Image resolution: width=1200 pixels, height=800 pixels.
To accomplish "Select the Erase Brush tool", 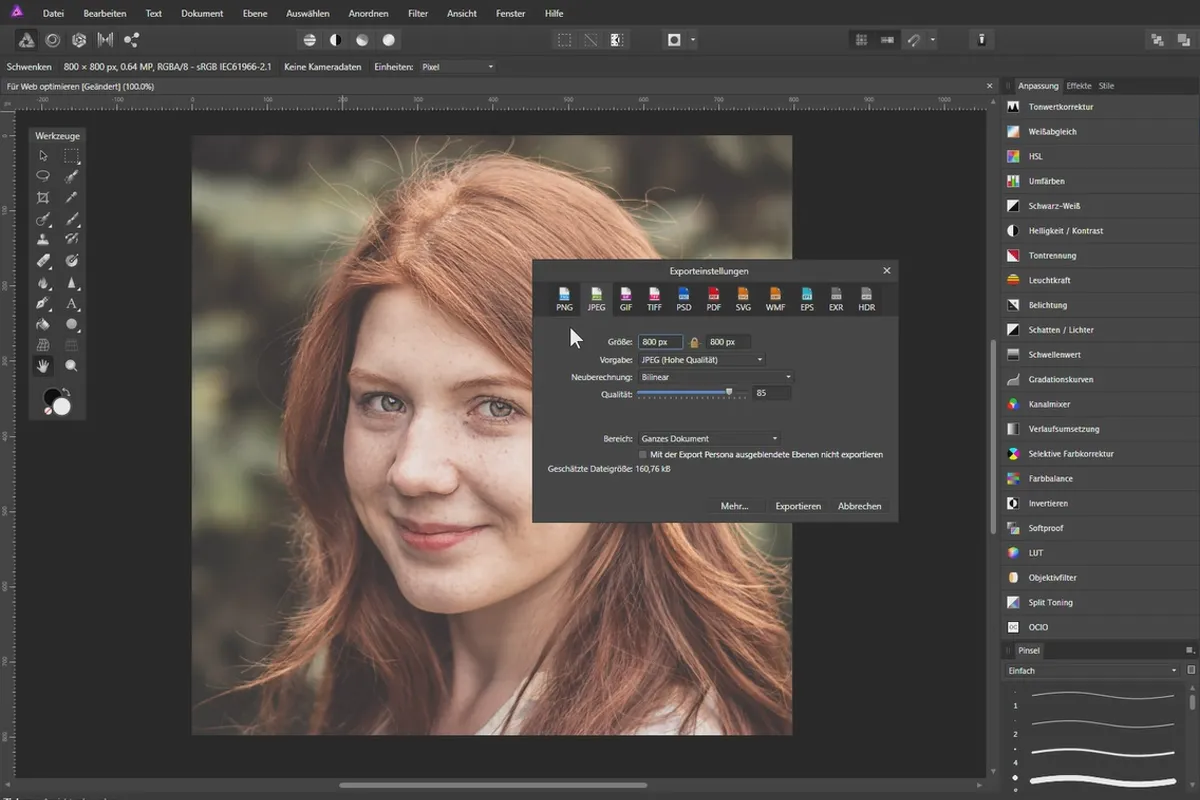I will (43, 261).
